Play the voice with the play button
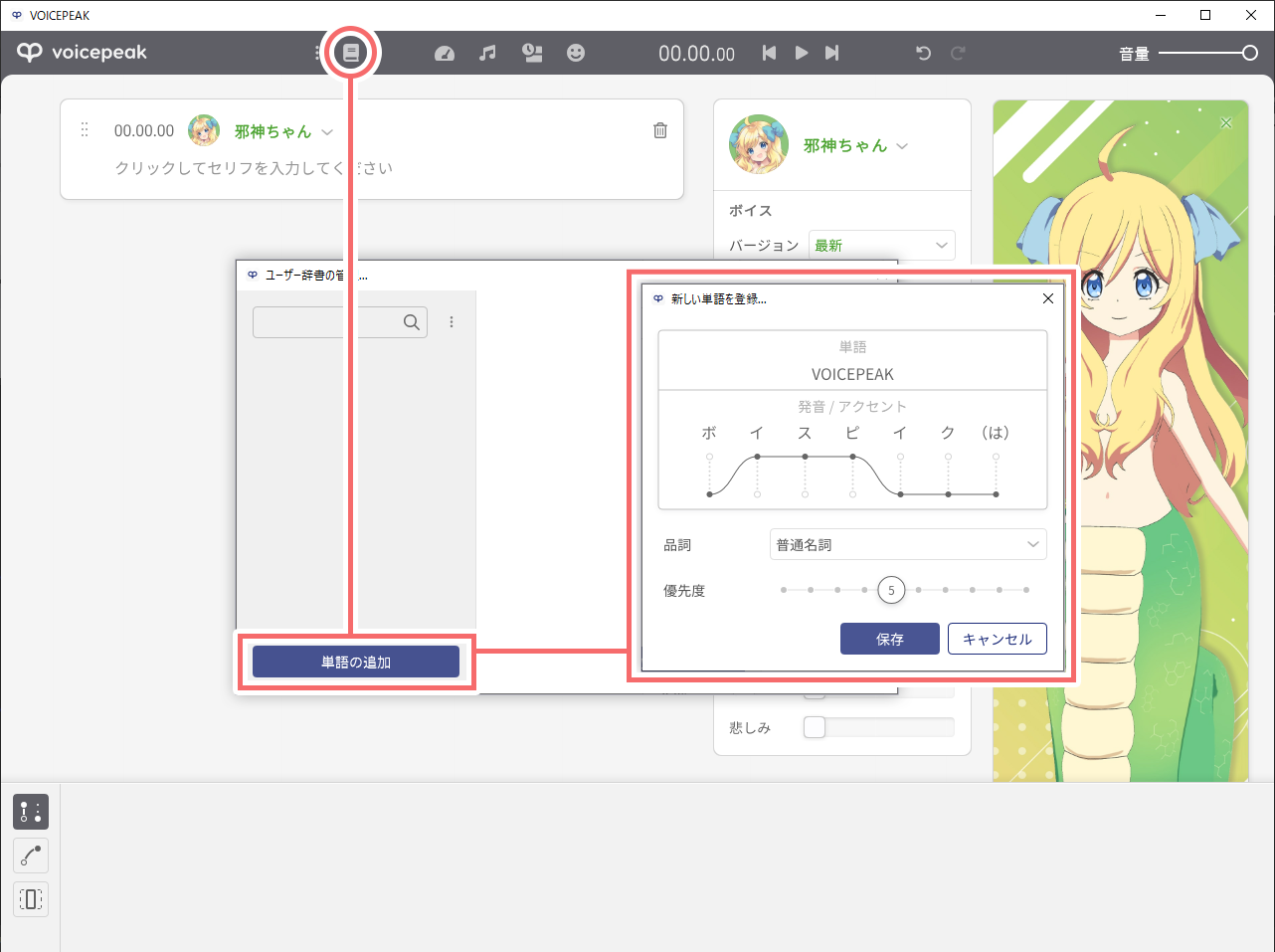The height and width of the screenshot is (952, 1275). coord(801,53)
